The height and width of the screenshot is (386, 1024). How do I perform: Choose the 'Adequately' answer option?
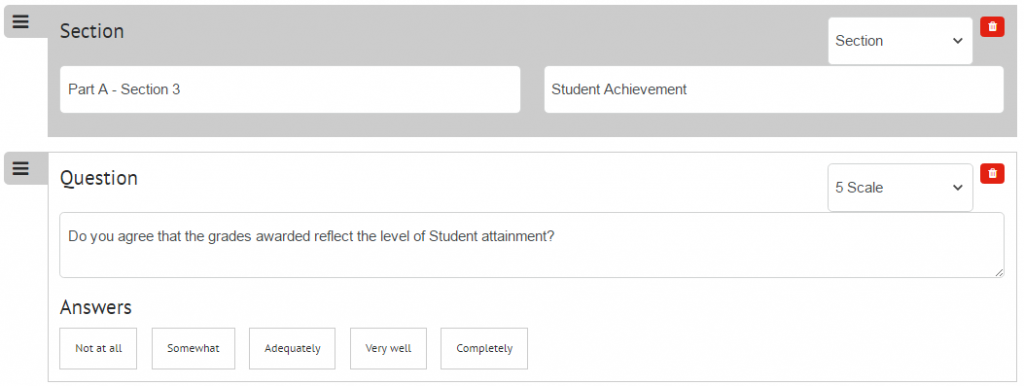click(292, 349)
